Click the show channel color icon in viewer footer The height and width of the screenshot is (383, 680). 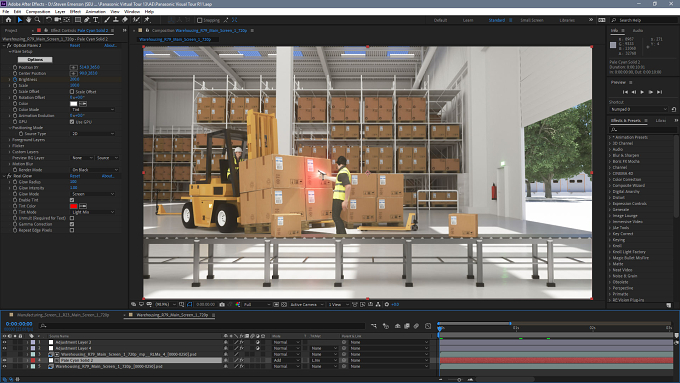point(238,304)
